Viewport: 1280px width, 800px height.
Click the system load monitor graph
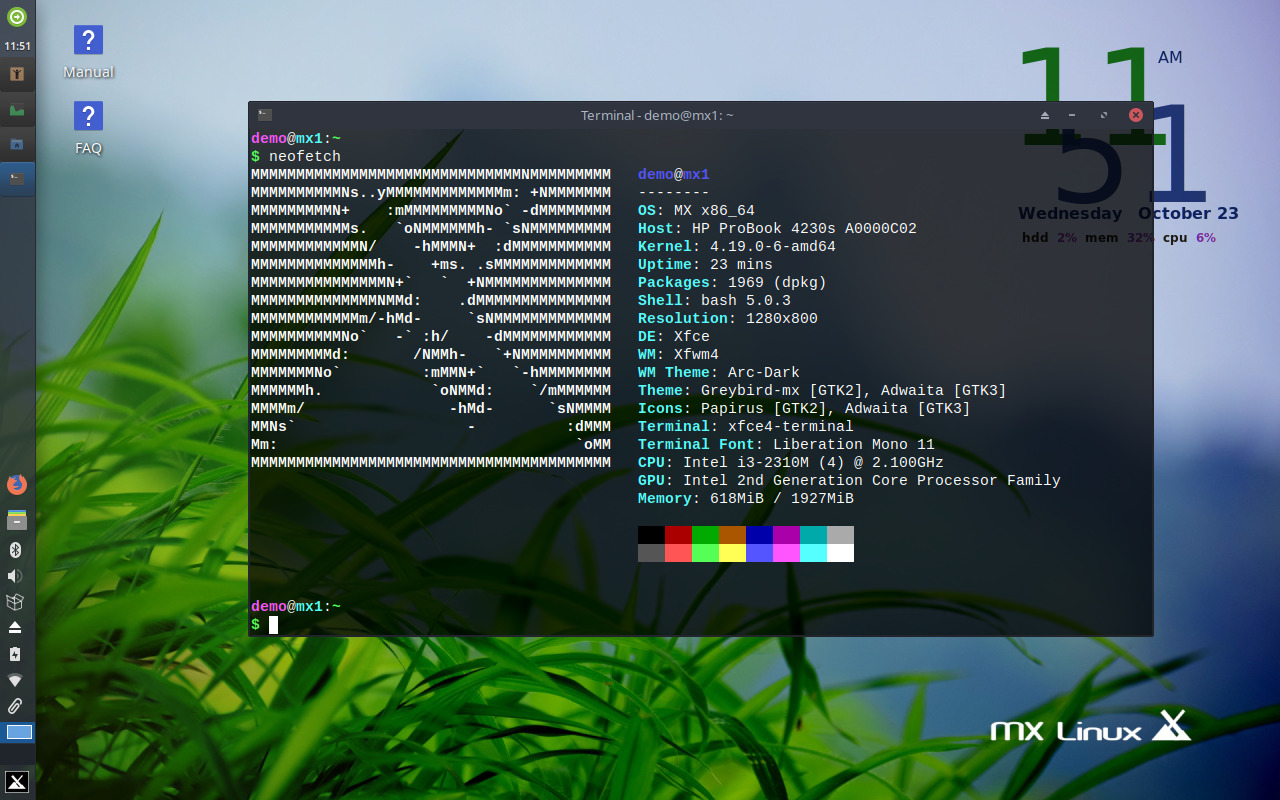click(15, 108)
